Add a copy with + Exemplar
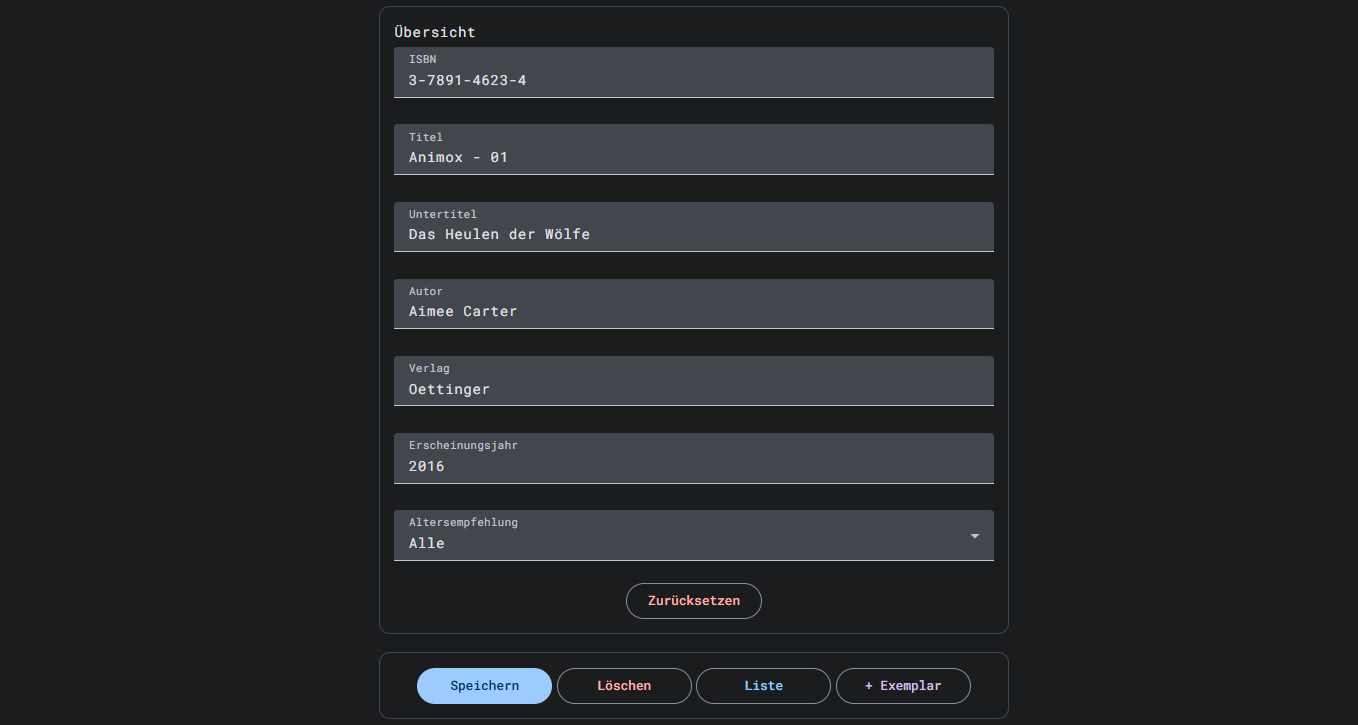Viewport: 1358px width, 725px height. tap(902, 686)
